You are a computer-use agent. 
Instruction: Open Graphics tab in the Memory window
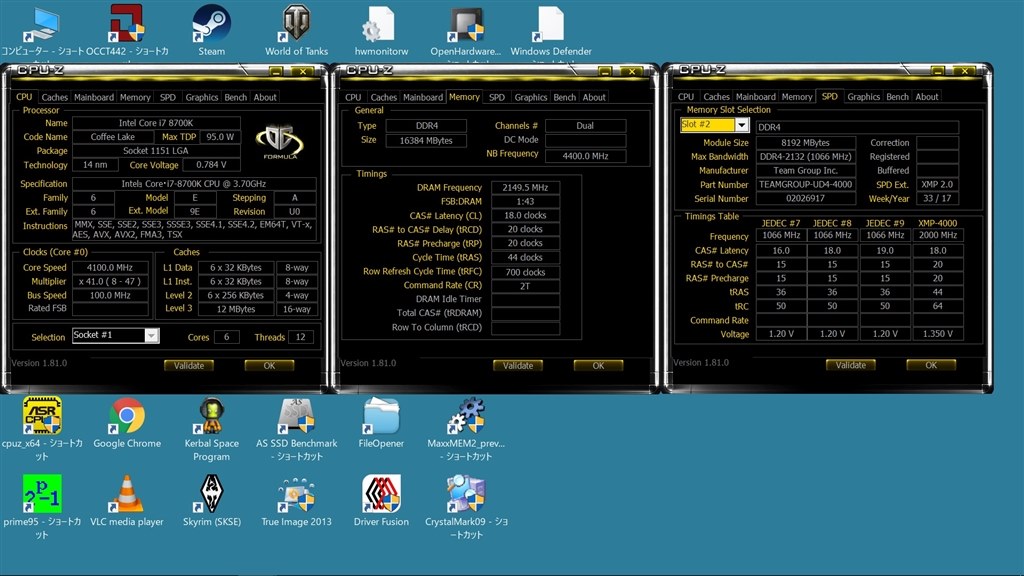[530, 97]
